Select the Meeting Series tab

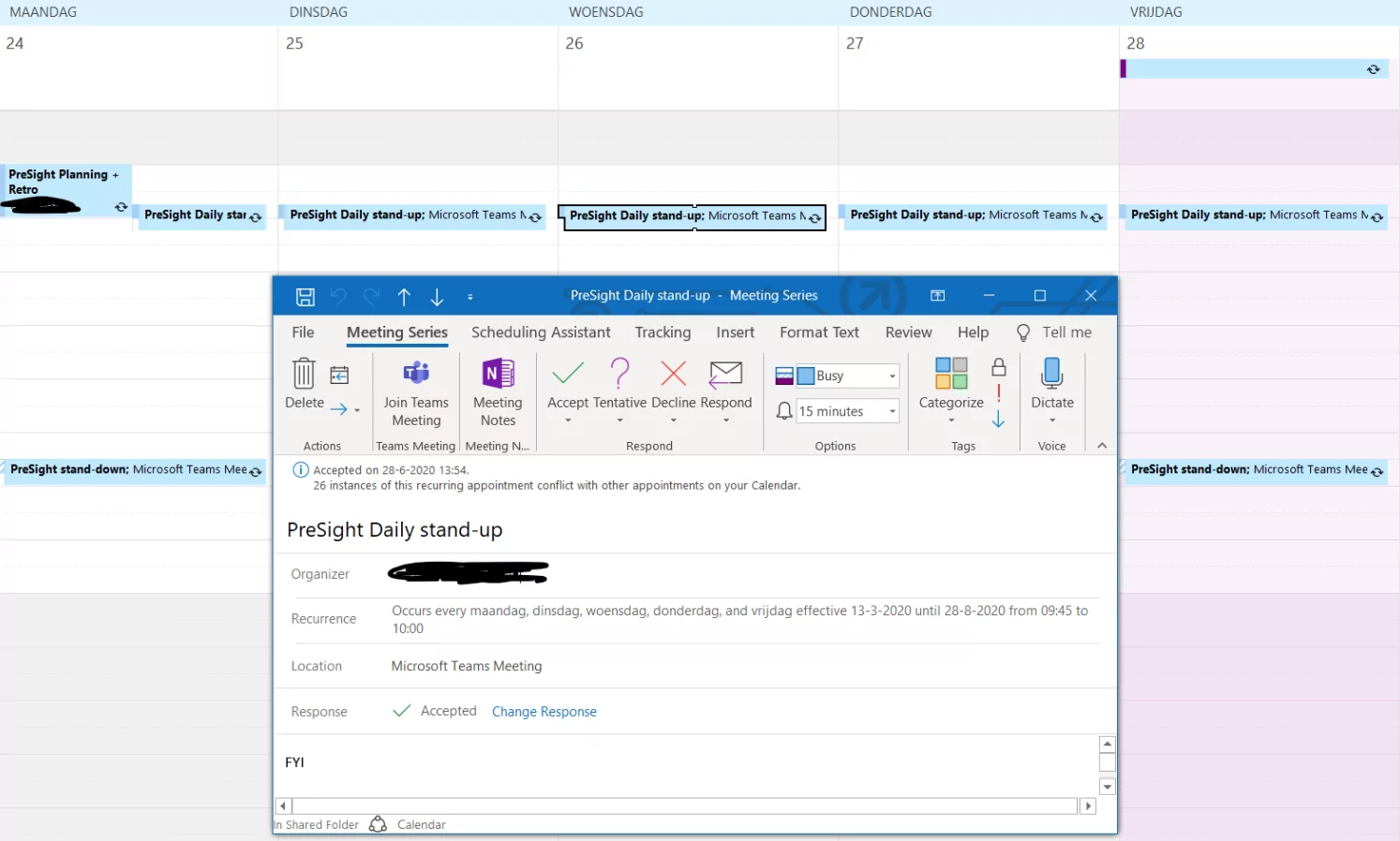[x=397, y=332]
